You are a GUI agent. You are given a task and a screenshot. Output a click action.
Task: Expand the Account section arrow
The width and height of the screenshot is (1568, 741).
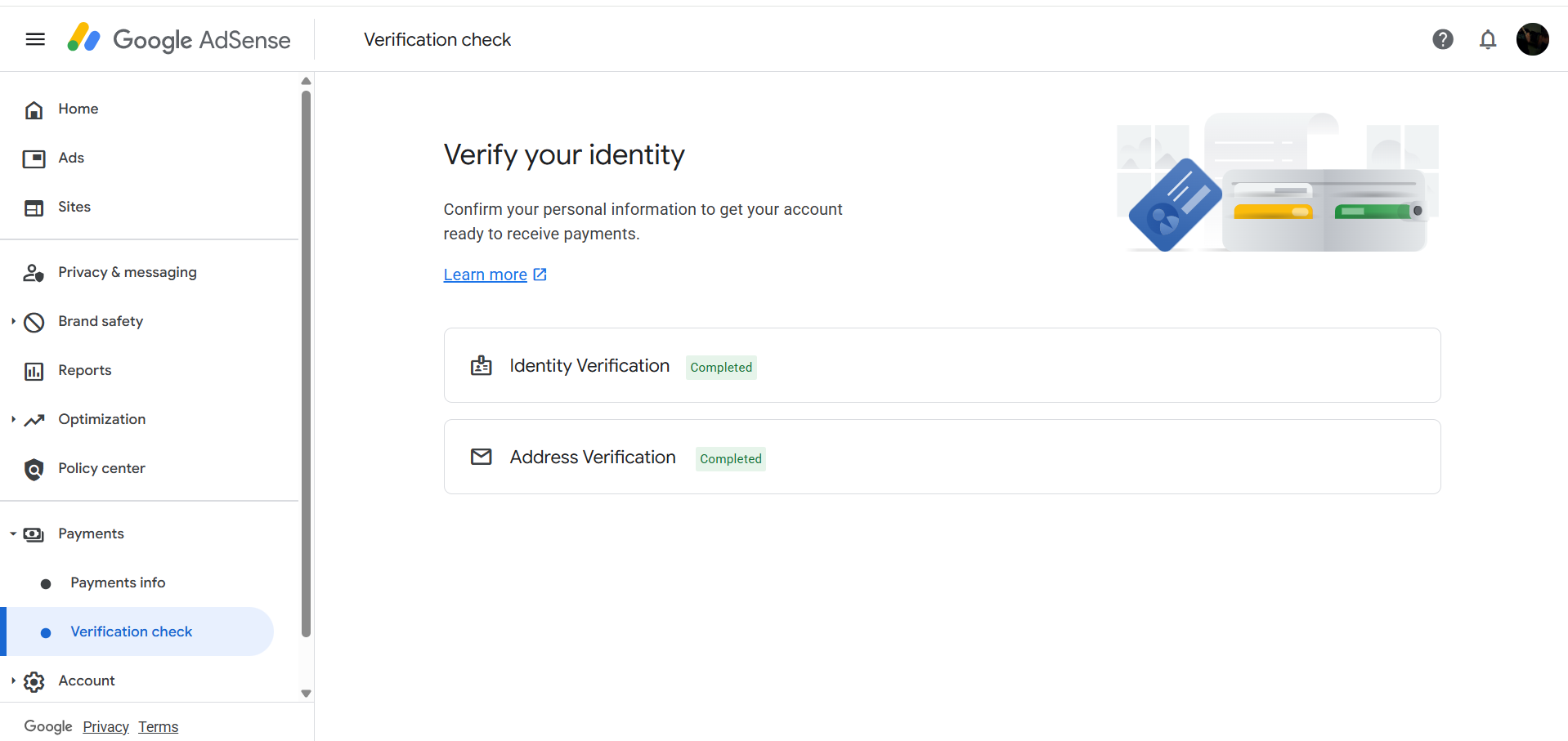click(x=13, y=681)
